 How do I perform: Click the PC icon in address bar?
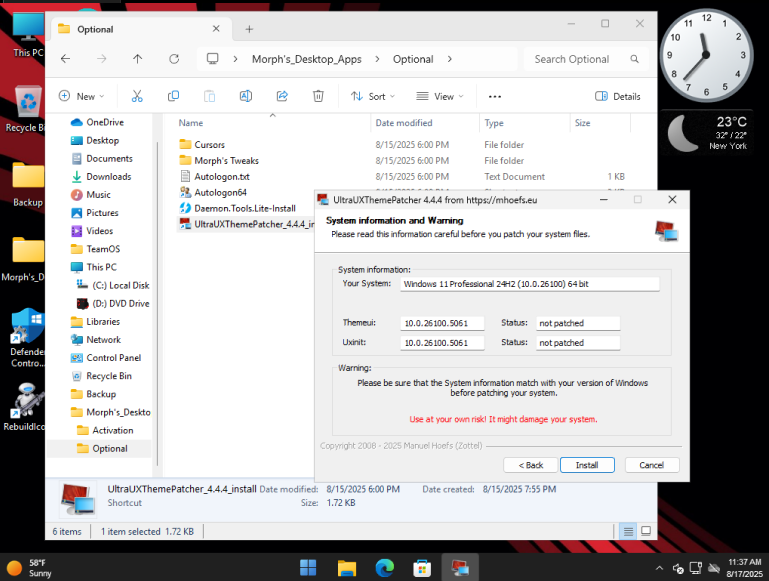212,59
